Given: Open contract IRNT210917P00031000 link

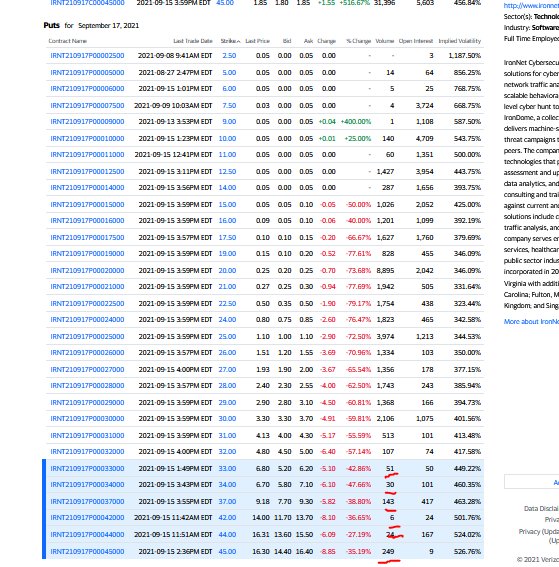Looking at the screenshot, I should pyautogui.click(x=87, y=435).
